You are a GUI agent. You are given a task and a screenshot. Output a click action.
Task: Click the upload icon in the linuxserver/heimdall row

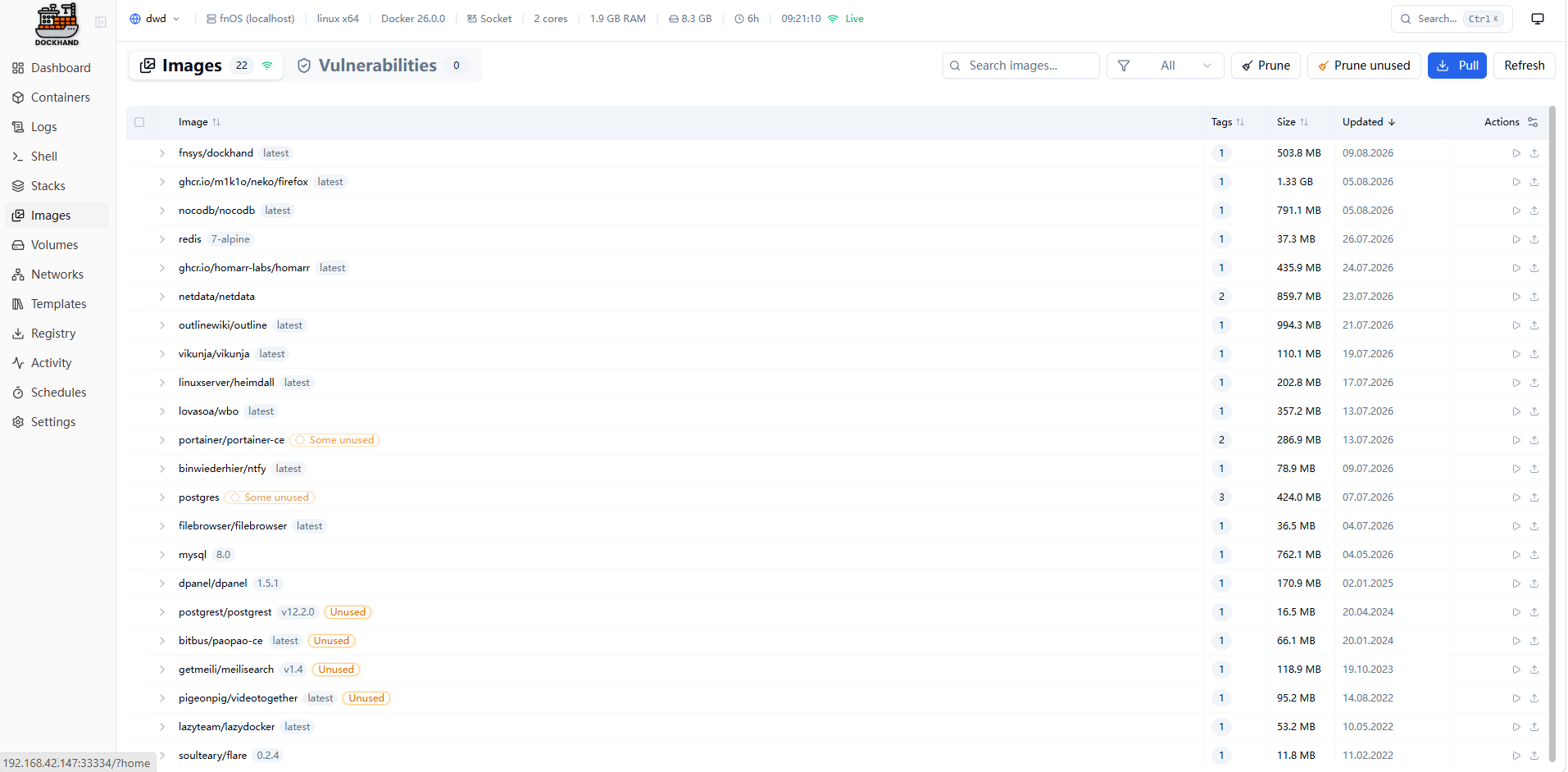(1534, 383)
